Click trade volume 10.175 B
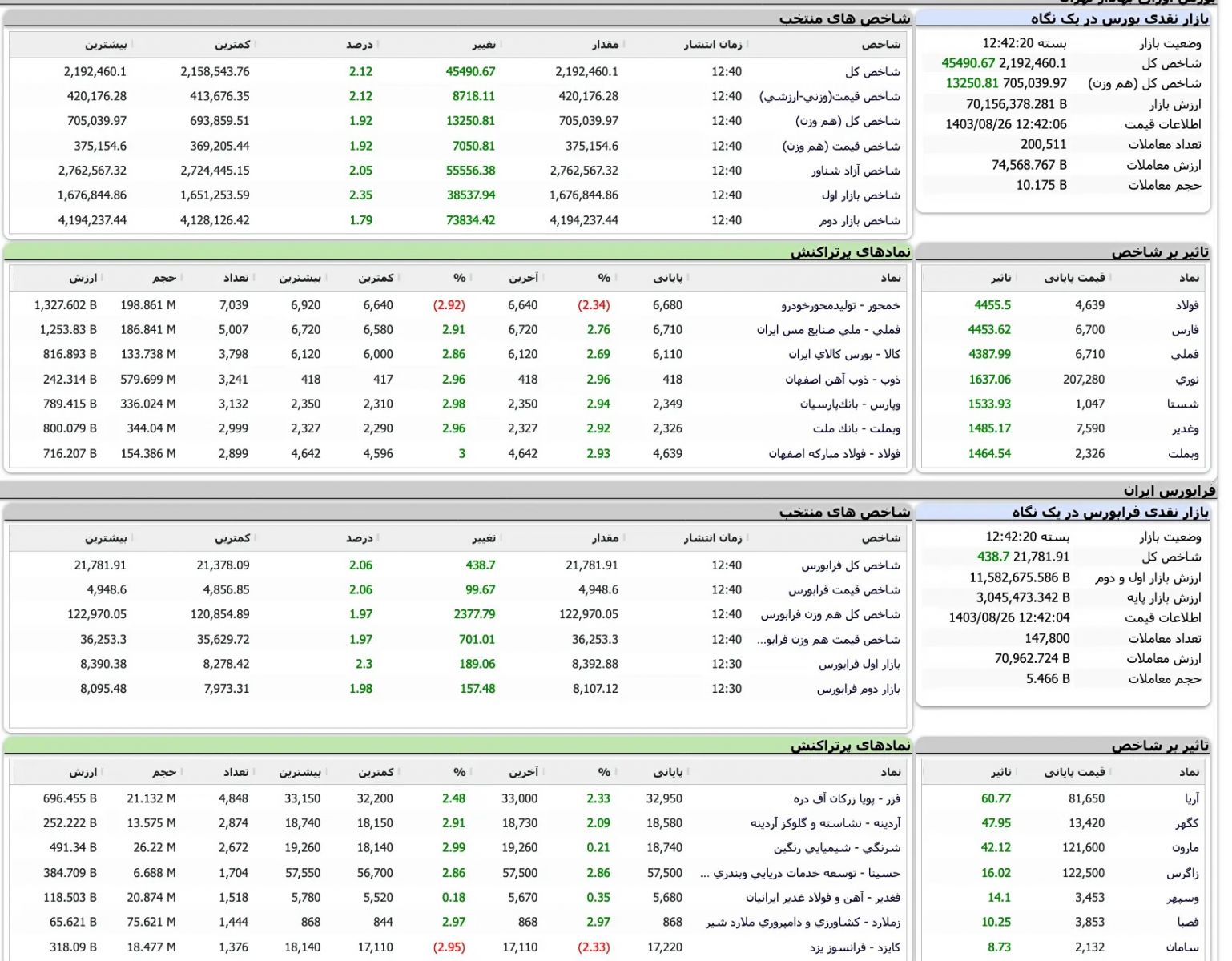The image size is (1232, 961). 1041,185
